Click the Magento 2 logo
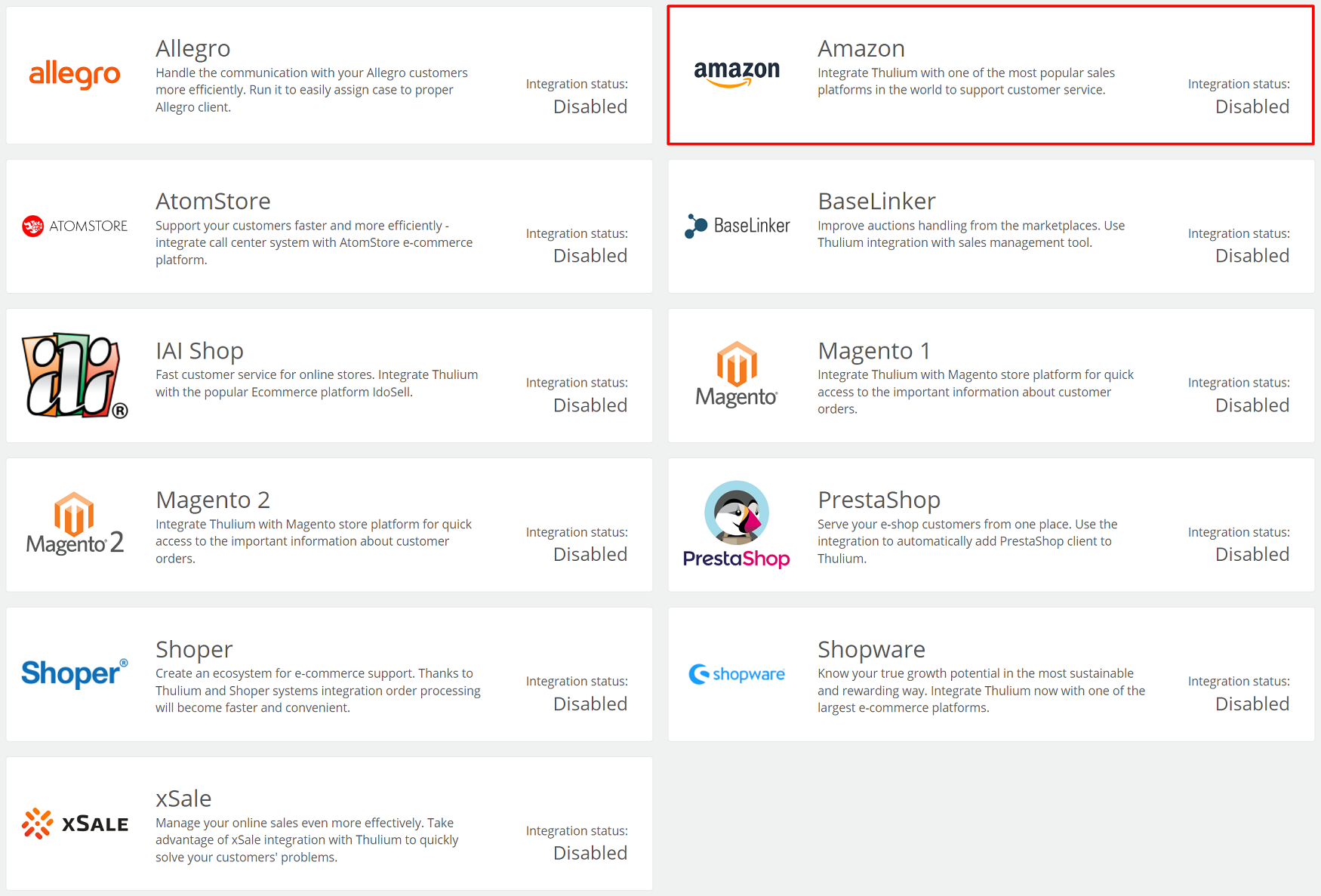This screenshot has height=896, width=1321. 75,524
